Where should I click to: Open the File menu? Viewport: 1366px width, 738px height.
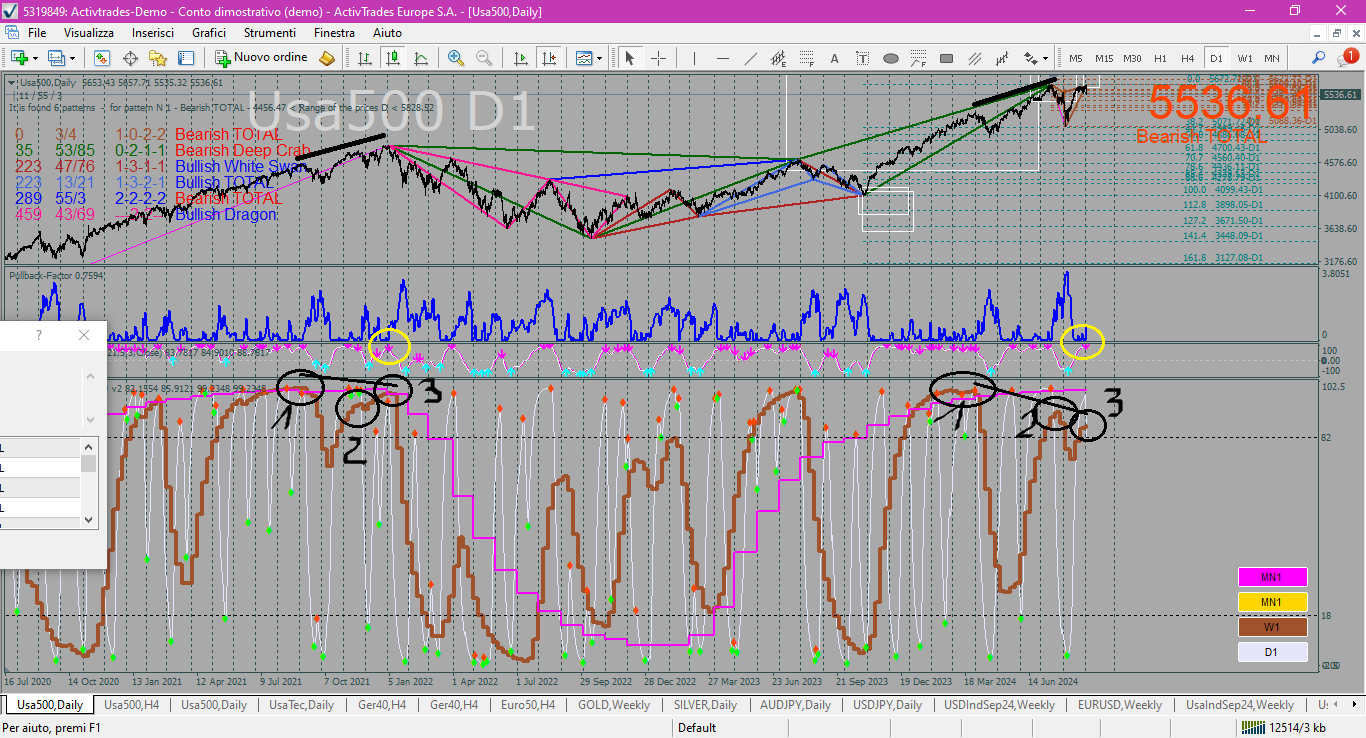[x=37, y=33]
